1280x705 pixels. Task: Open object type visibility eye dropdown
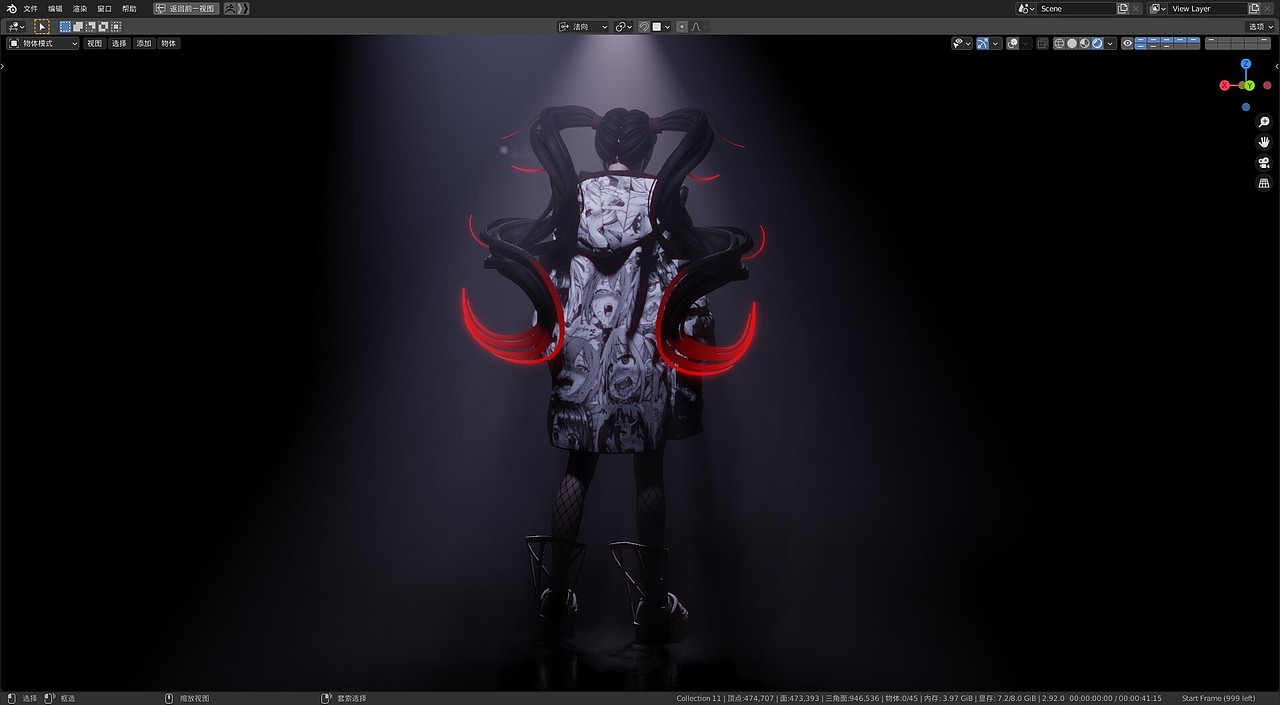click(x=962, y=43)
